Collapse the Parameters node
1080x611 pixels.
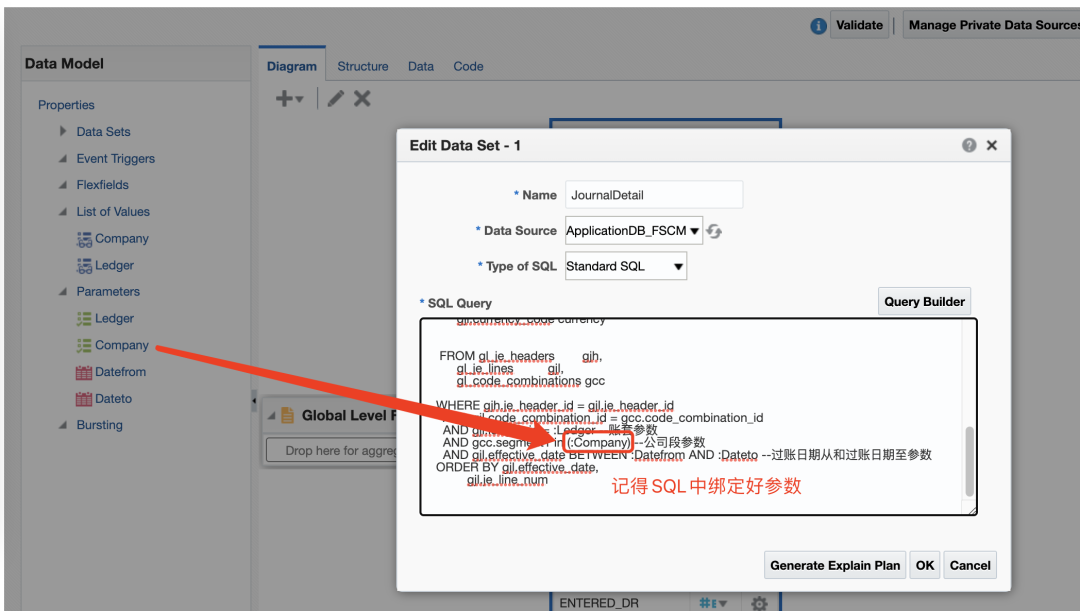point(63,291)
